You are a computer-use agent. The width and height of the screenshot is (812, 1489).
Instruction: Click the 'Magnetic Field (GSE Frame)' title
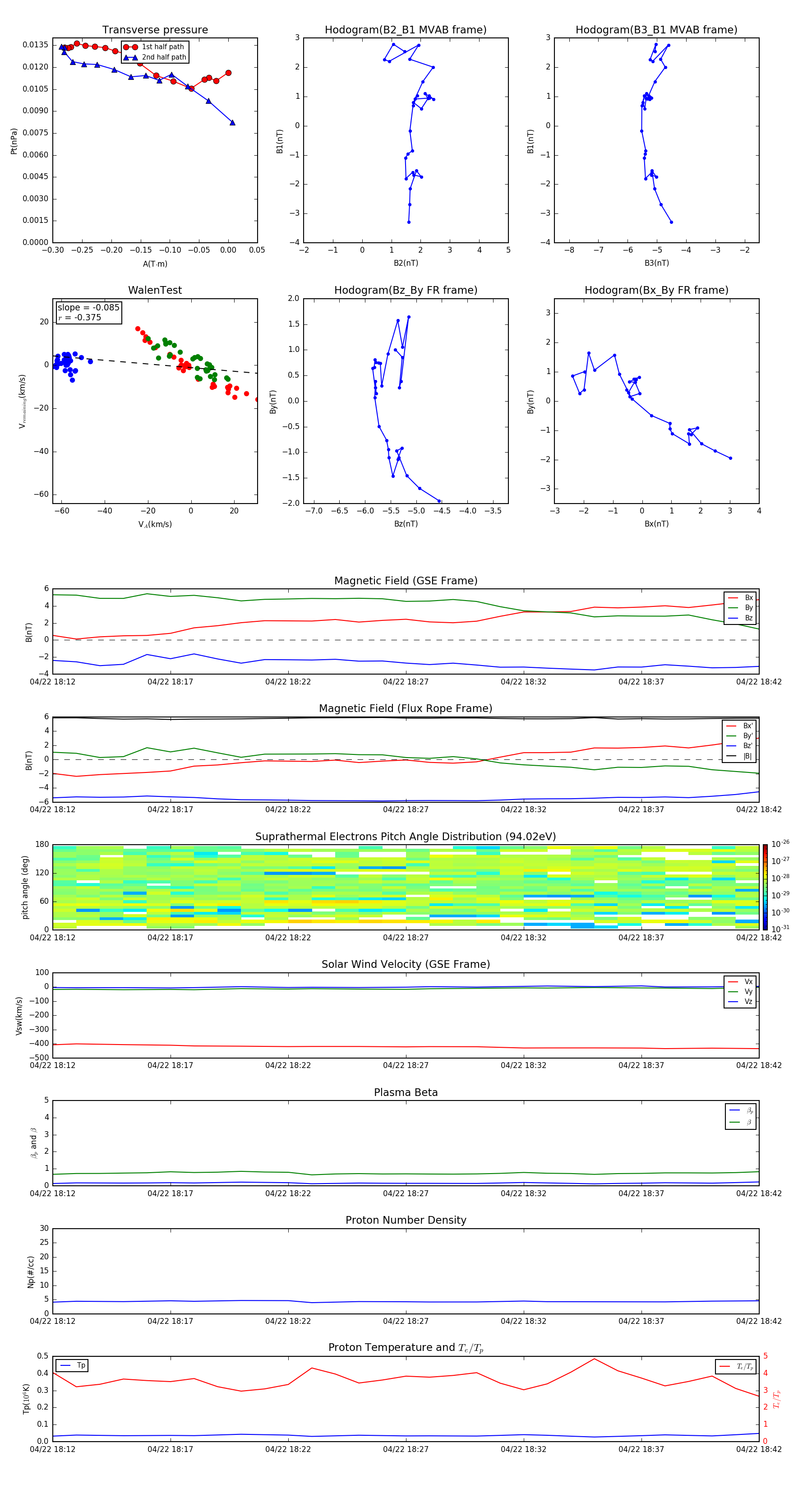405,581
